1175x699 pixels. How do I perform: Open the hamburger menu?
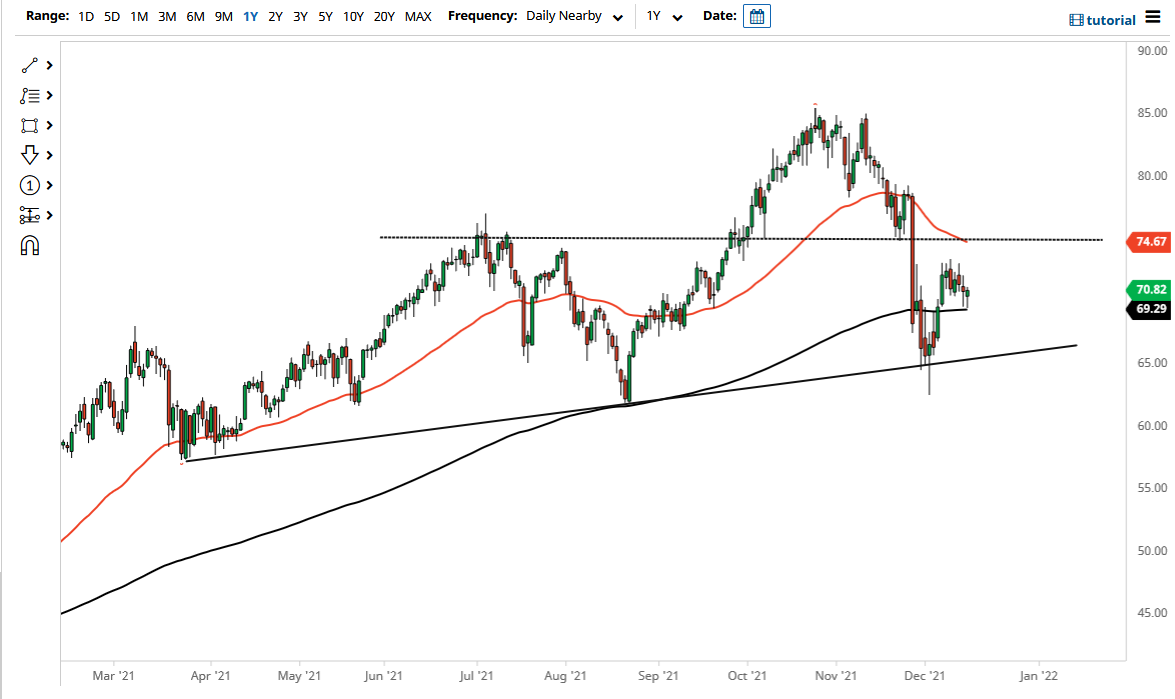click(x=1152, y=19)
